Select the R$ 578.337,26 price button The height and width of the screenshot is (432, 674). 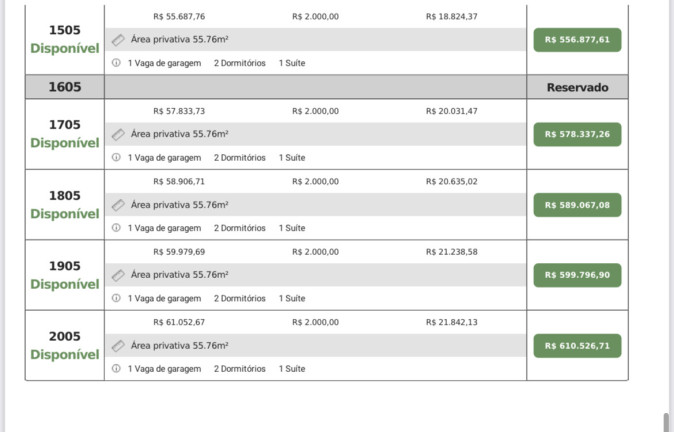[x=577, y=135]
